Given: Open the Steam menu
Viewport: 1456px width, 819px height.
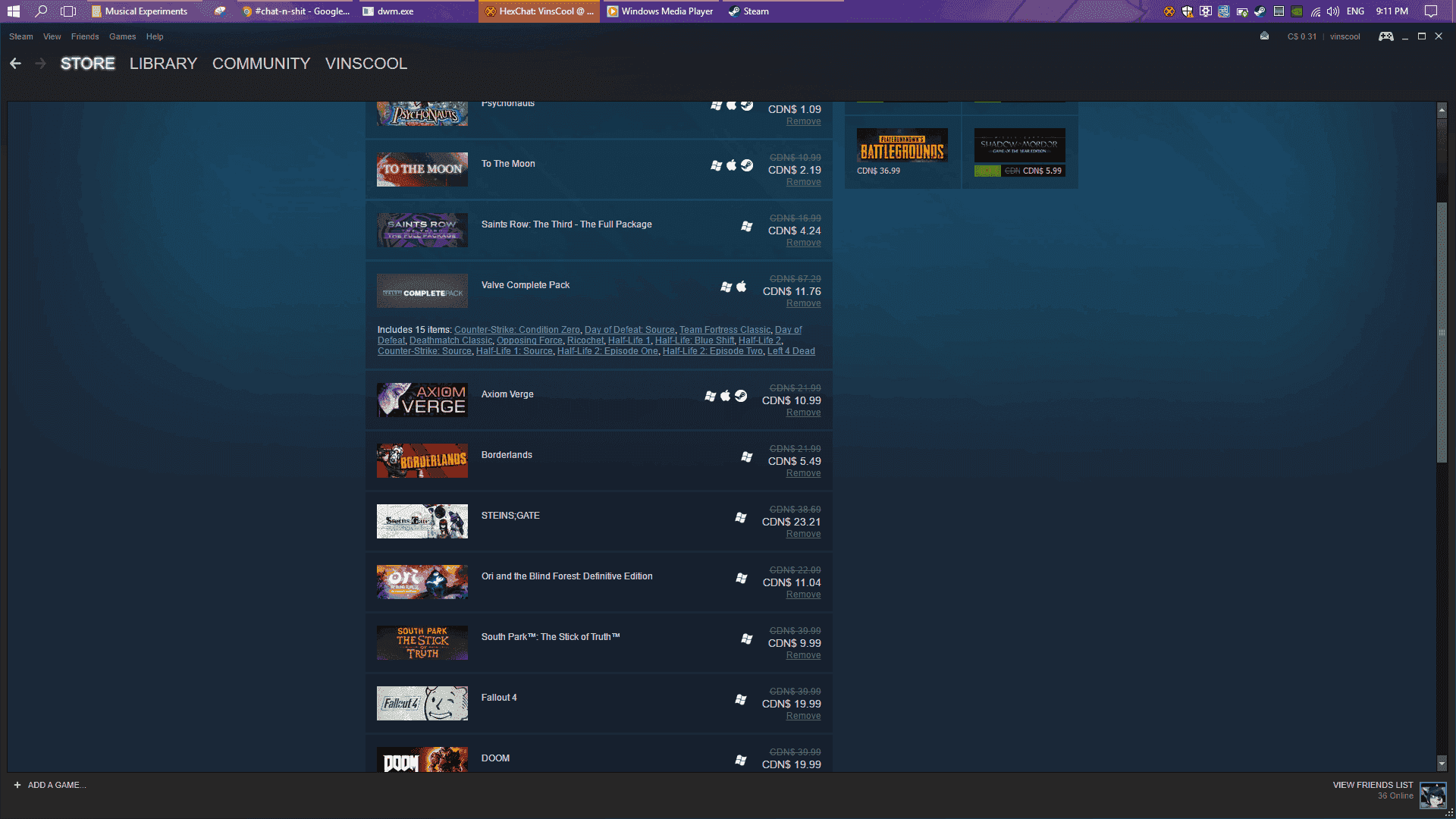Looking at the screenshot, I should 21,36.
